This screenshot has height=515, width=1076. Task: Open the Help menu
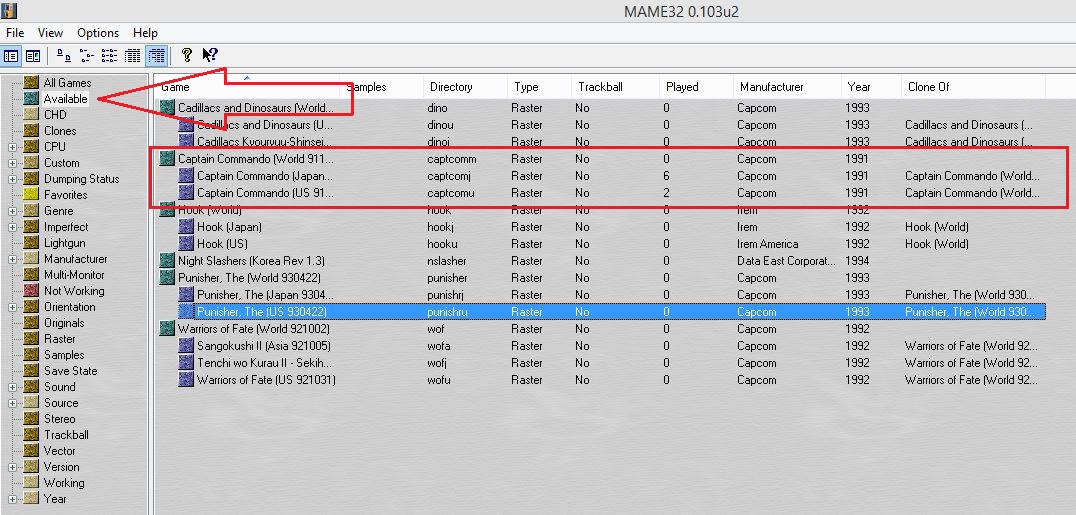coord(145,32)
